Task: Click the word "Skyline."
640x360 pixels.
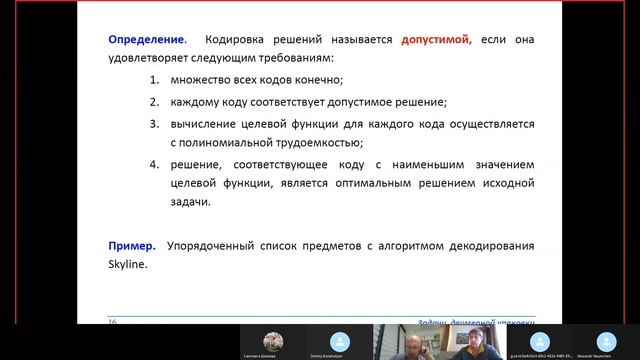Action: pyautogui.click(x=128, y=264)
